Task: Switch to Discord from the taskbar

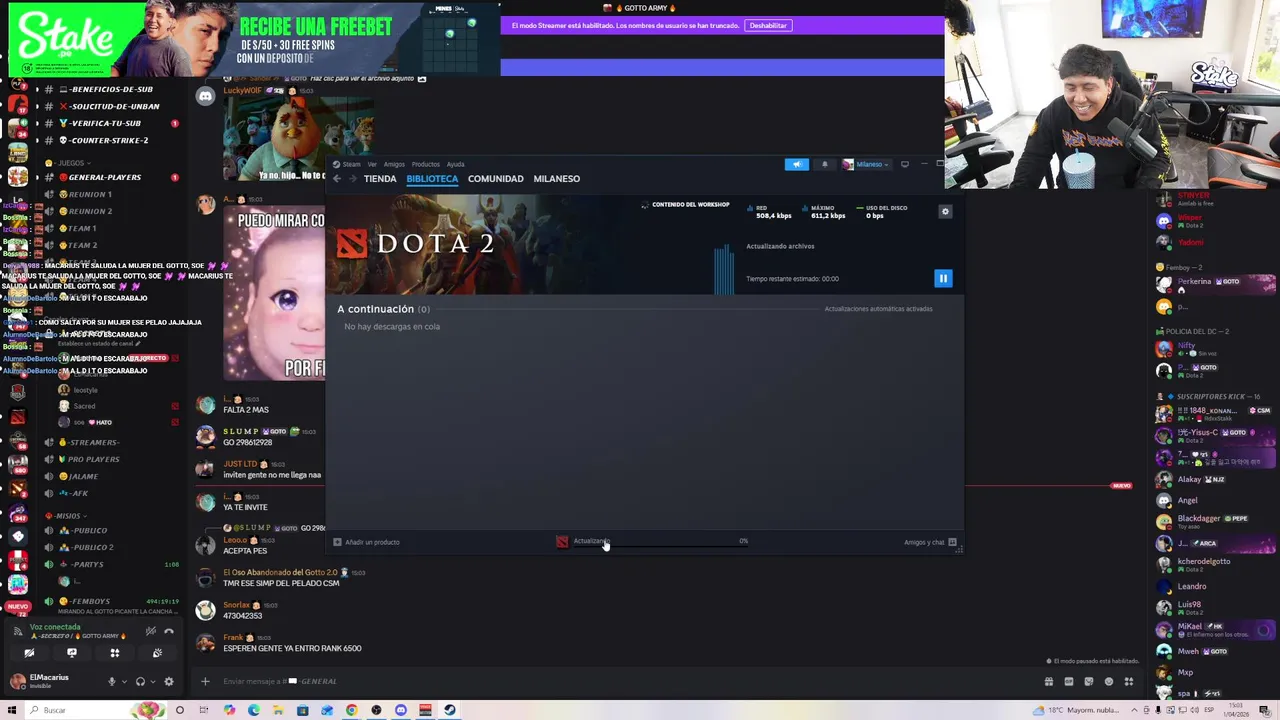Action: [x=401, y=710]
